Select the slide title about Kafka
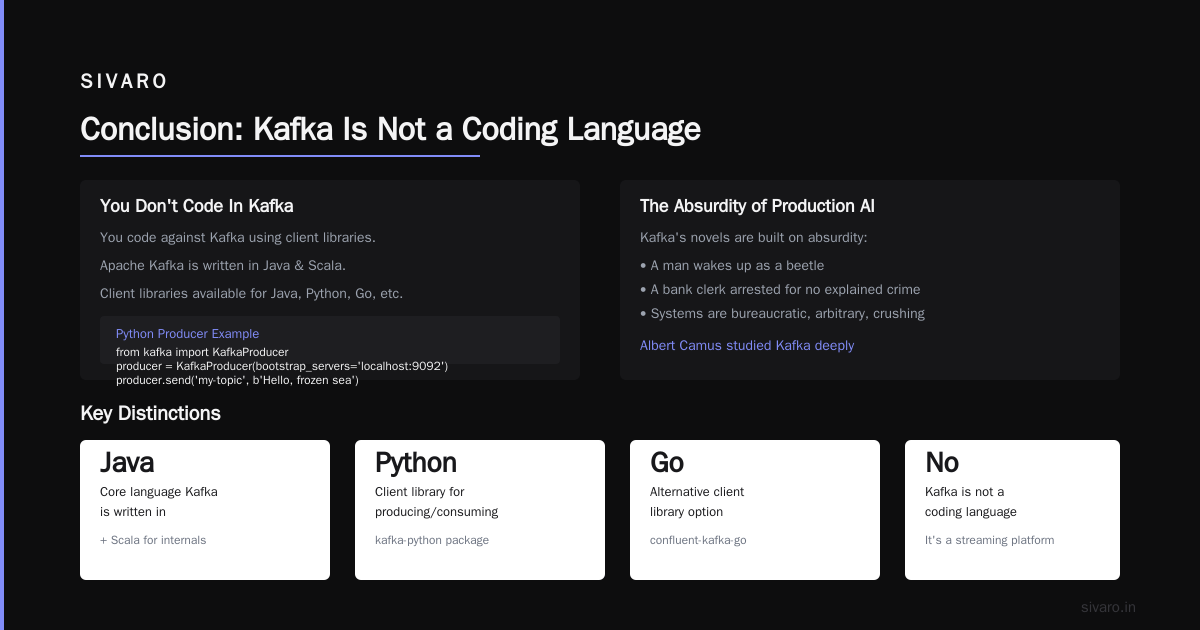This screenshot has width=1200, height=630. coord(390,129)
